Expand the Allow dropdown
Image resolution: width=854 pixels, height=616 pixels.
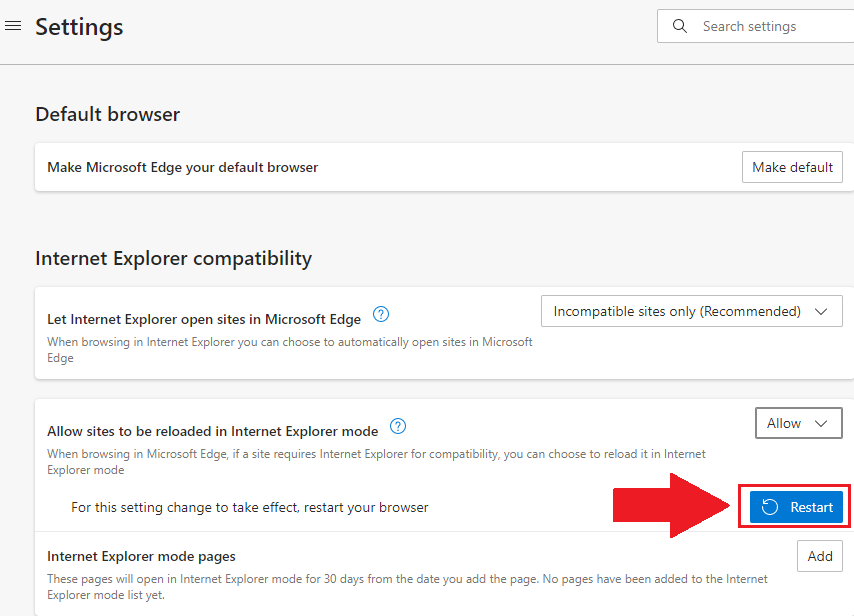click(x=798, y=423)
